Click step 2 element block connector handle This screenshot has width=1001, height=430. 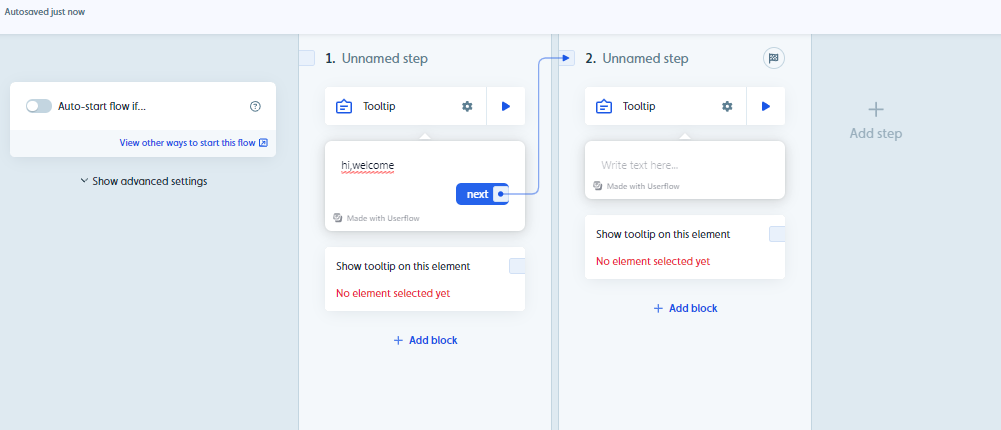point(777,234)
